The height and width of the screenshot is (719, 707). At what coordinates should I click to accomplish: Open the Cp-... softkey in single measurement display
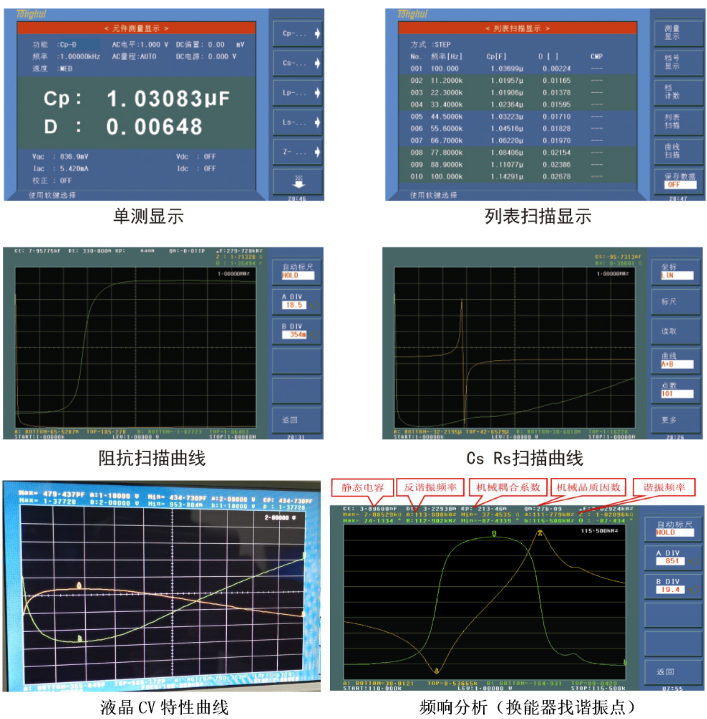pyautogui.click(x=298, y=33)
